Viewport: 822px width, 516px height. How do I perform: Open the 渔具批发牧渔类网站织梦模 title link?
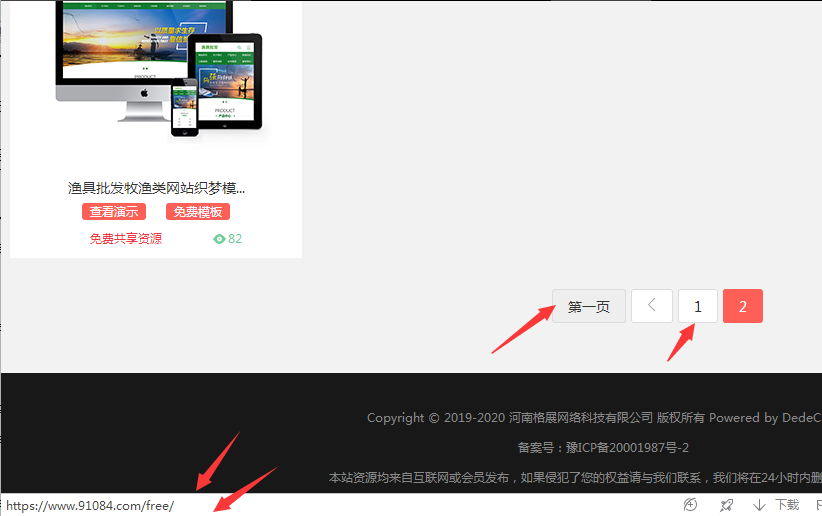pyautogui.click(x=156, y=188)
